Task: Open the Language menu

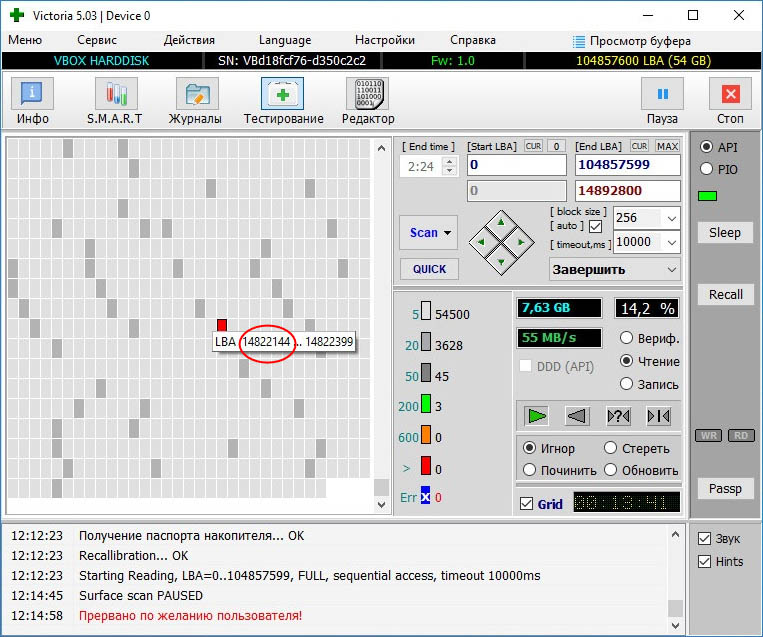Action: tap(285, 40)
